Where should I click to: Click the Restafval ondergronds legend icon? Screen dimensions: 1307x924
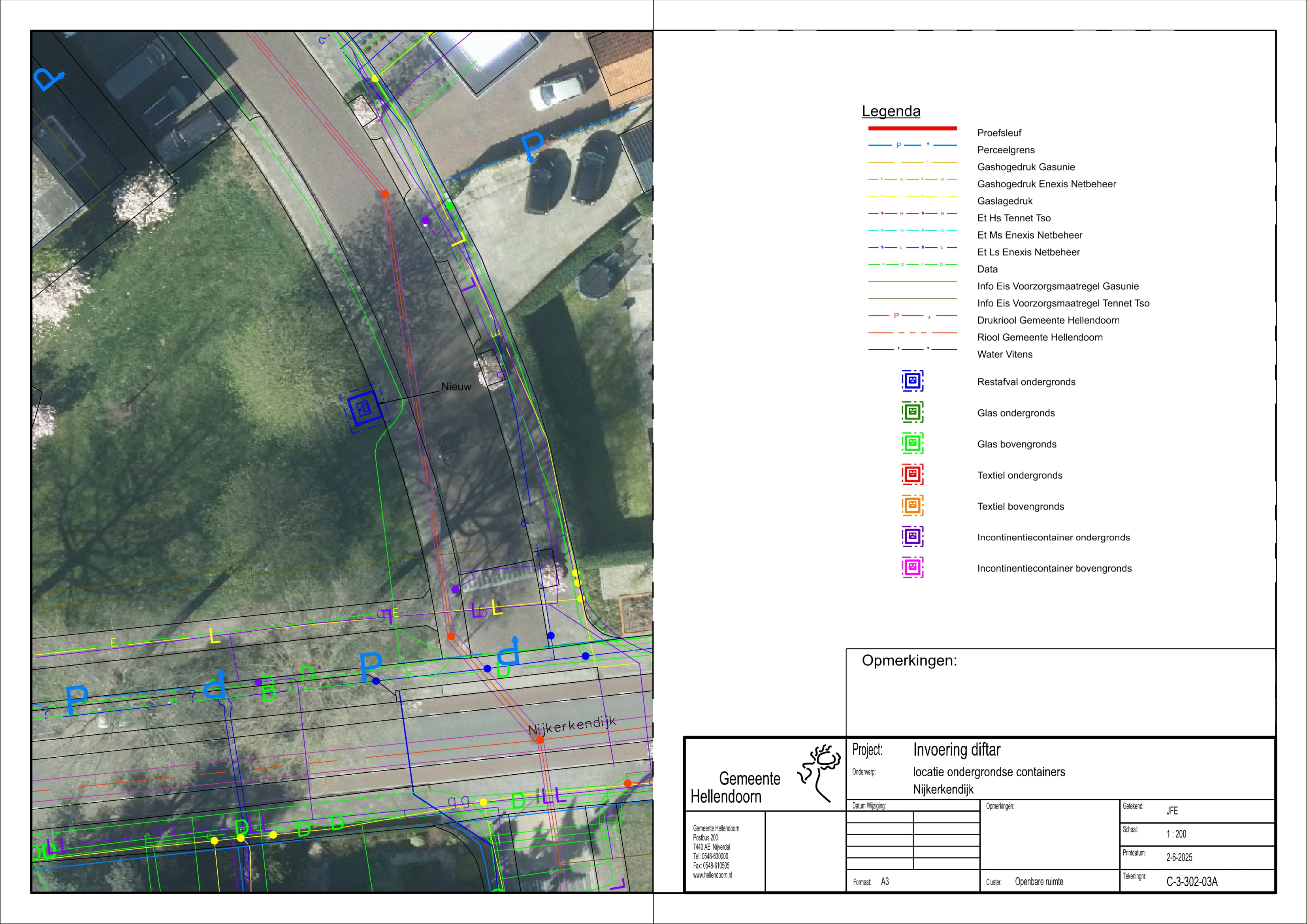[x=912, y=381]
